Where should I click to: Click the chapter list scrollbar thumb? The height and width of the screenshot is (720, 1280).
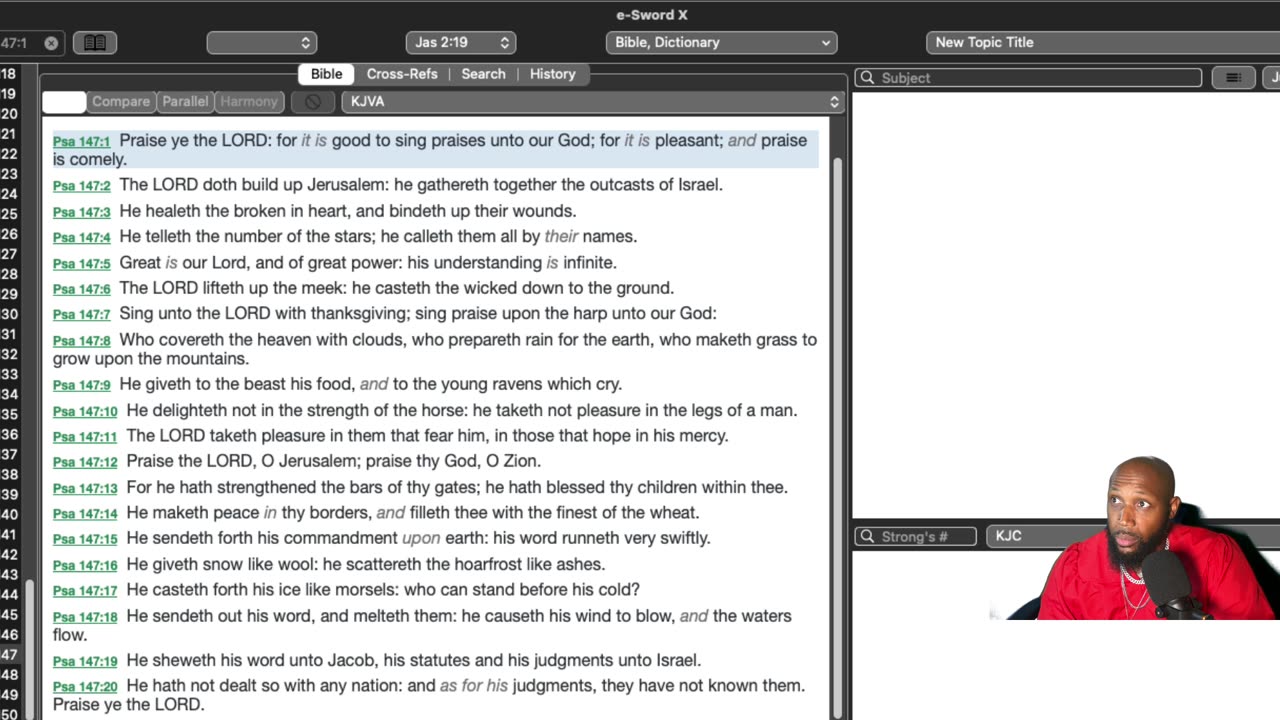click(31, 650)
